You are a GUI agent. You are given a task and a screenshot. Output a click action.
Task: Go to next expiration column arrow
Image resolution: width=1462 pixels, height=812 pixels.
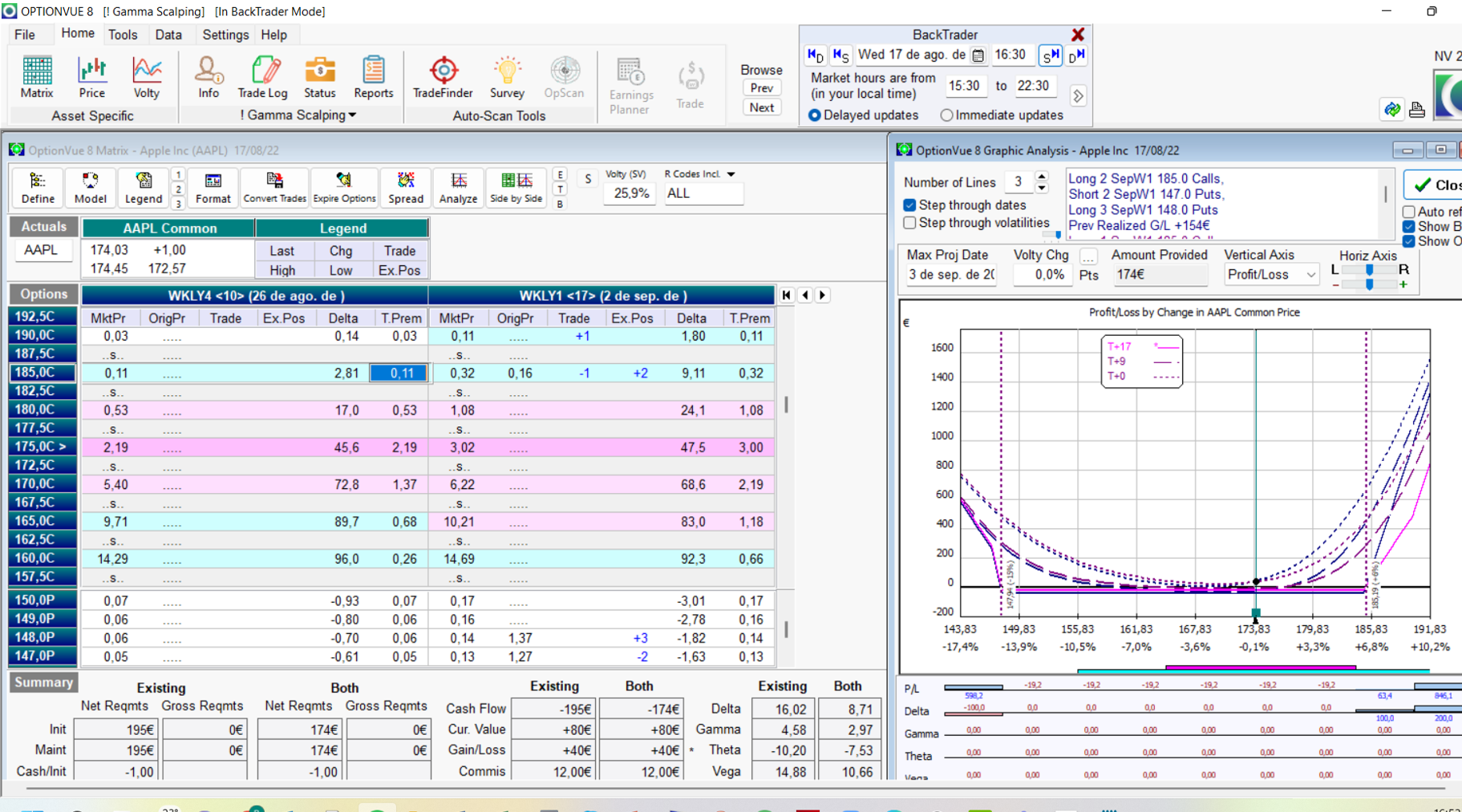[822, 295]
